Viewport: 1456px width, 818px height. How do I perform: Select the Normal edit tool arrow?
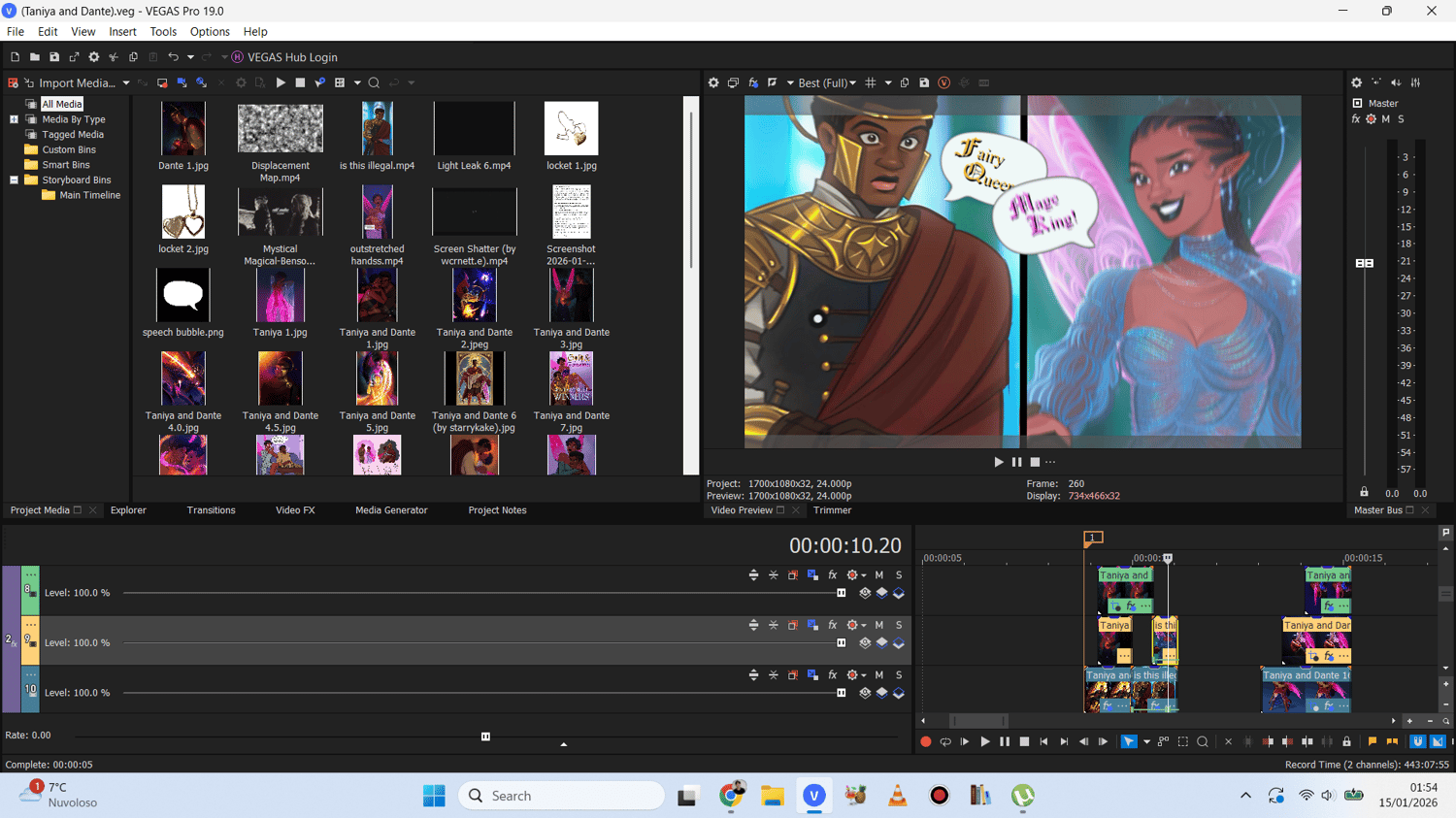coord(1128,742)
